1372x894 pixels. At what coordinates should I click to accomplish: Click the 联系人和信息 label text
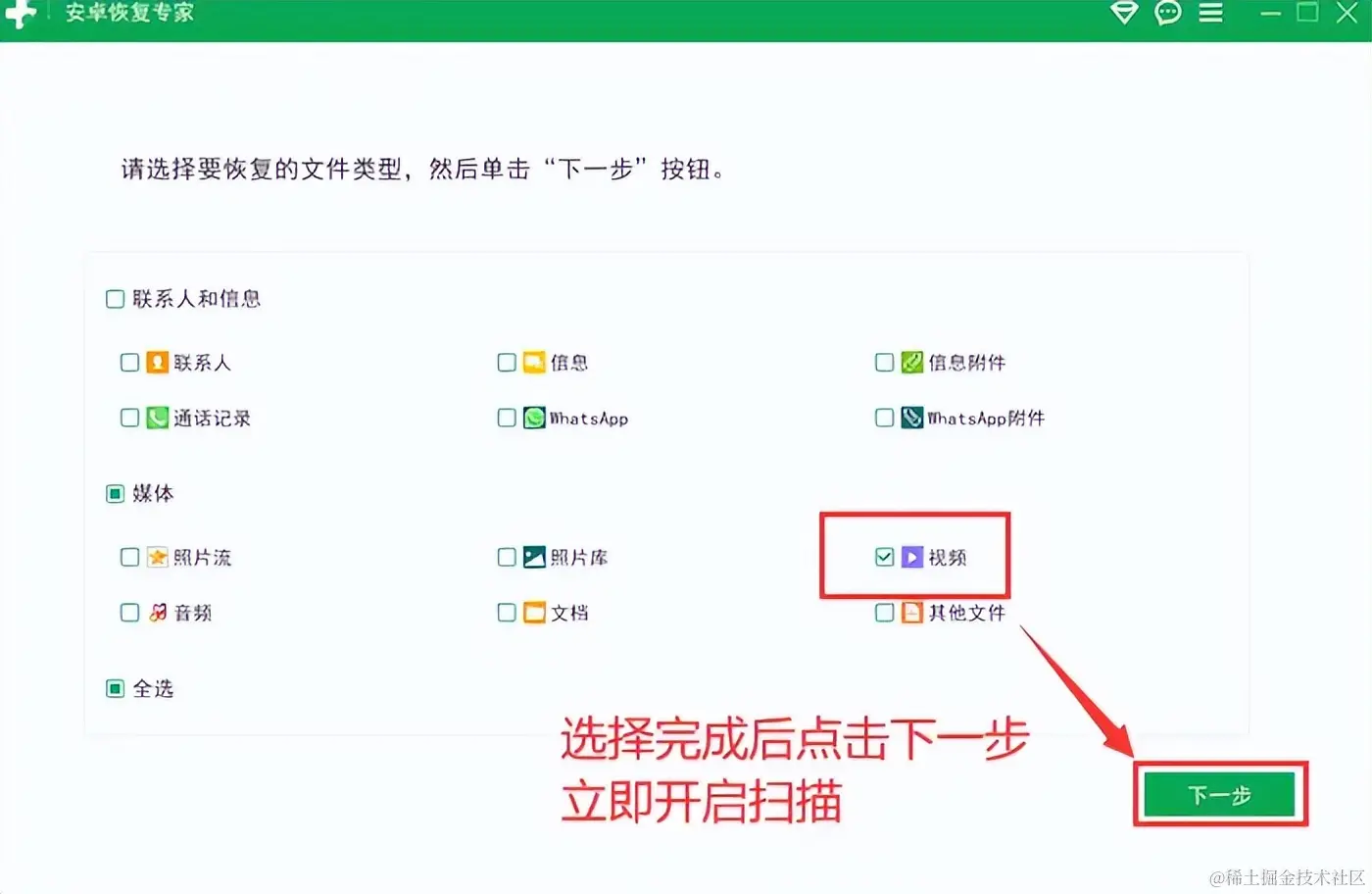pos(197,299)
